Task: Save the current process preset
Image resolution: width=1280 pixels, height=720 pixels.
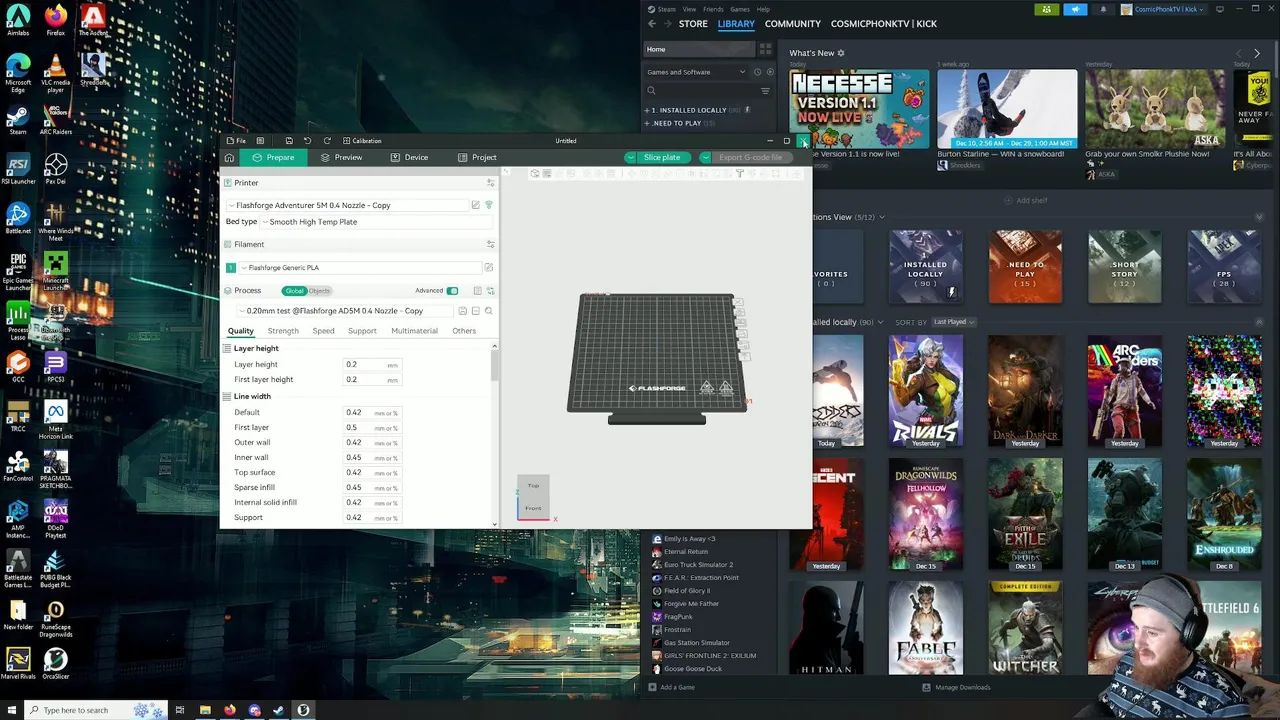Action: tap(463, 311)
